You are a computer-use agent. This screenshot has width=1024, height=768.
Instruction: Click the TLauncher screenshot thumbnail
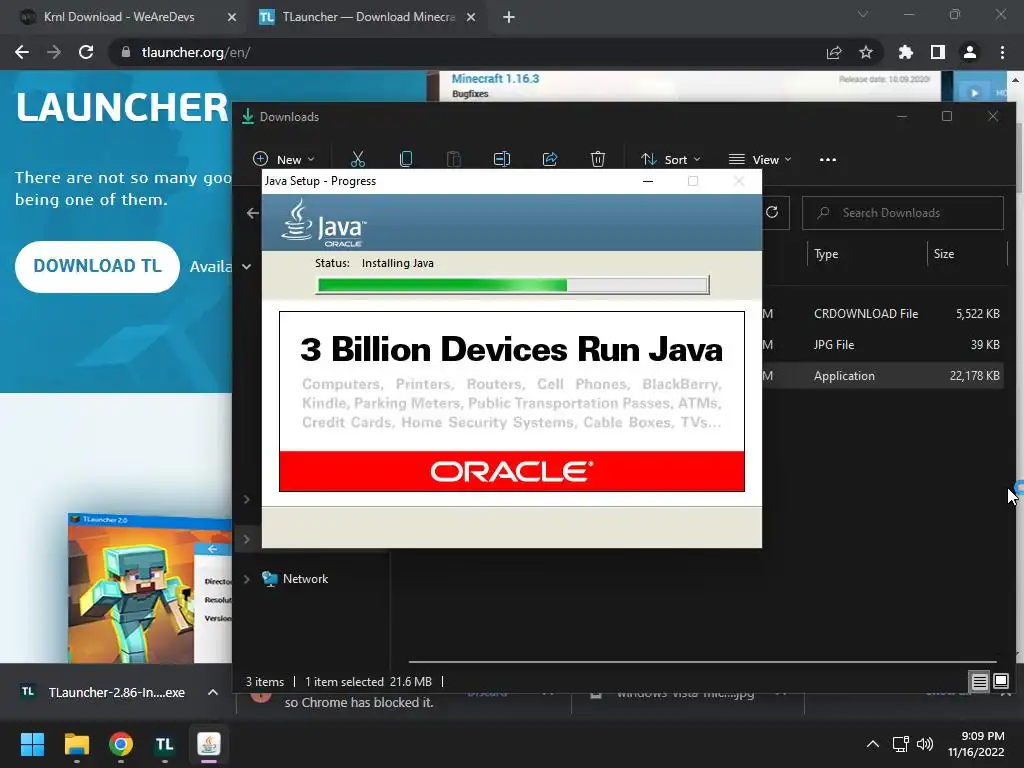[150, 588]
